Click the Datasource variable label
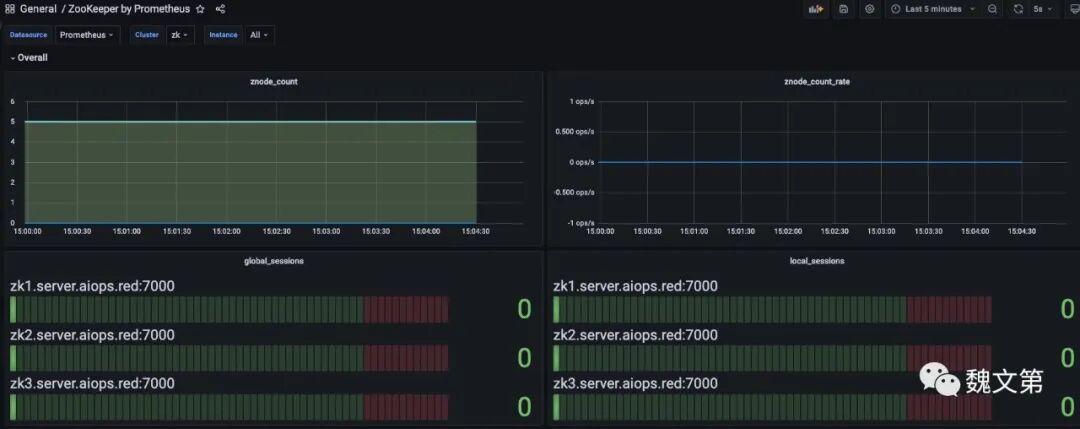 (29, 34)
